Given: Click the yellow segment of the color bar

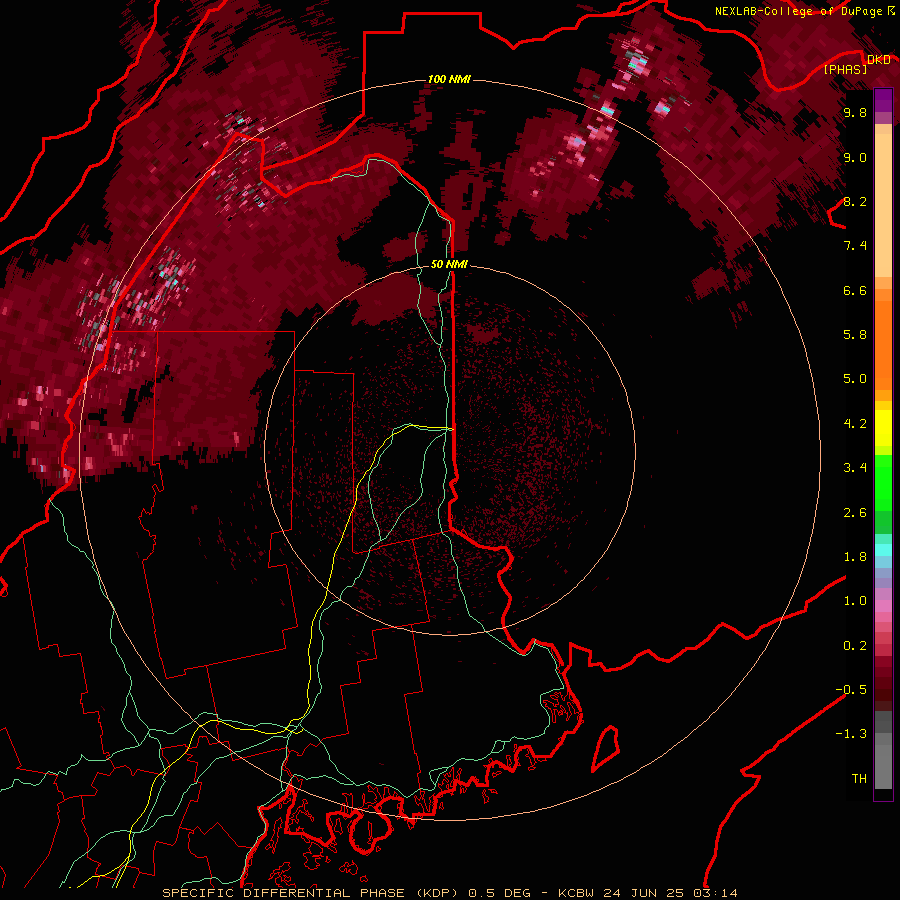Looking at the screenshot, I should pyautogui.click(x=883, y=428).
